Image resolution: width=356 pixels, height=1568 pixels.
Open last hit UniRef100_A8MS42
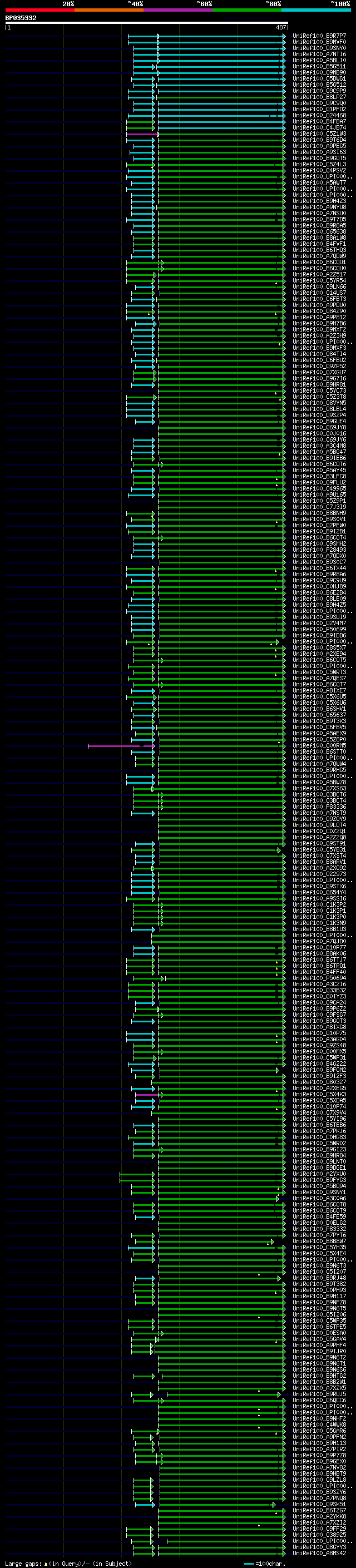pyautogui.click(x=319, y=1553)
